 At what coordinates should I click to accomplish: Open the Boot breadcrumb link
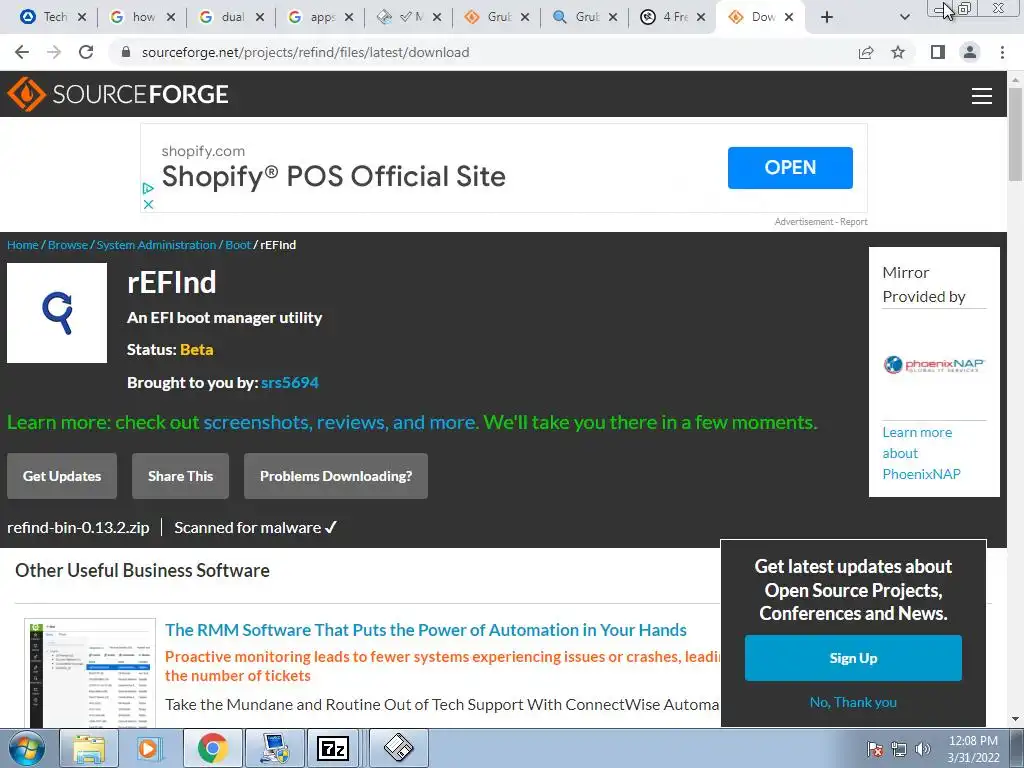coord(238,245)
